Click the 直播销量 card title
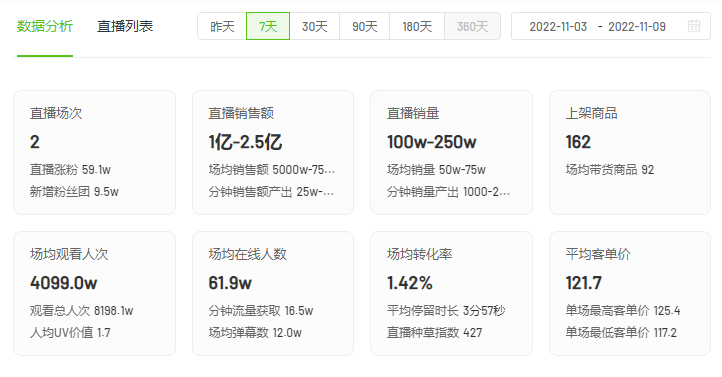This screenshot has width=722, height=377. click(x=413, y=113)
